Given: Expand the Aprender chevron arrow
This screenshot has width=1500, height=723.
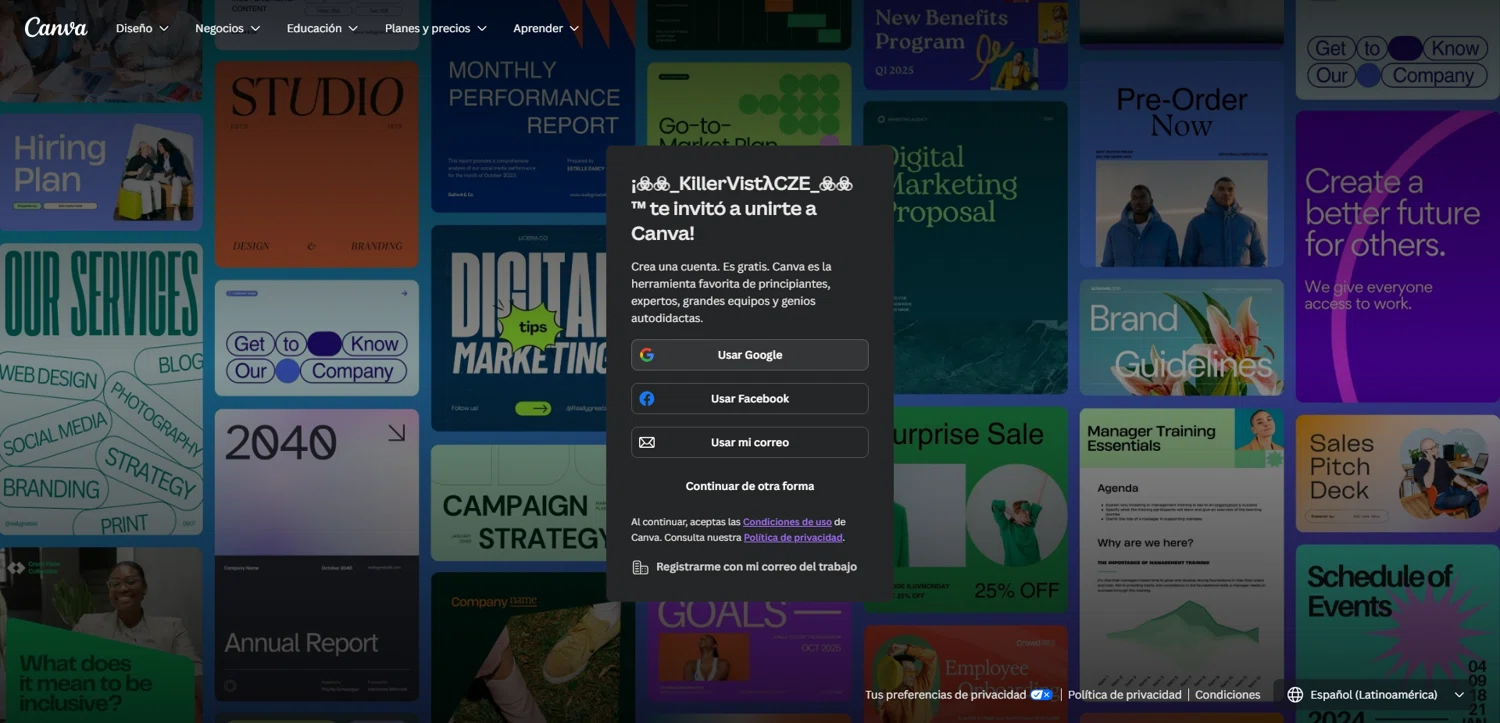Looking at the screenshot, I should 574,29.
